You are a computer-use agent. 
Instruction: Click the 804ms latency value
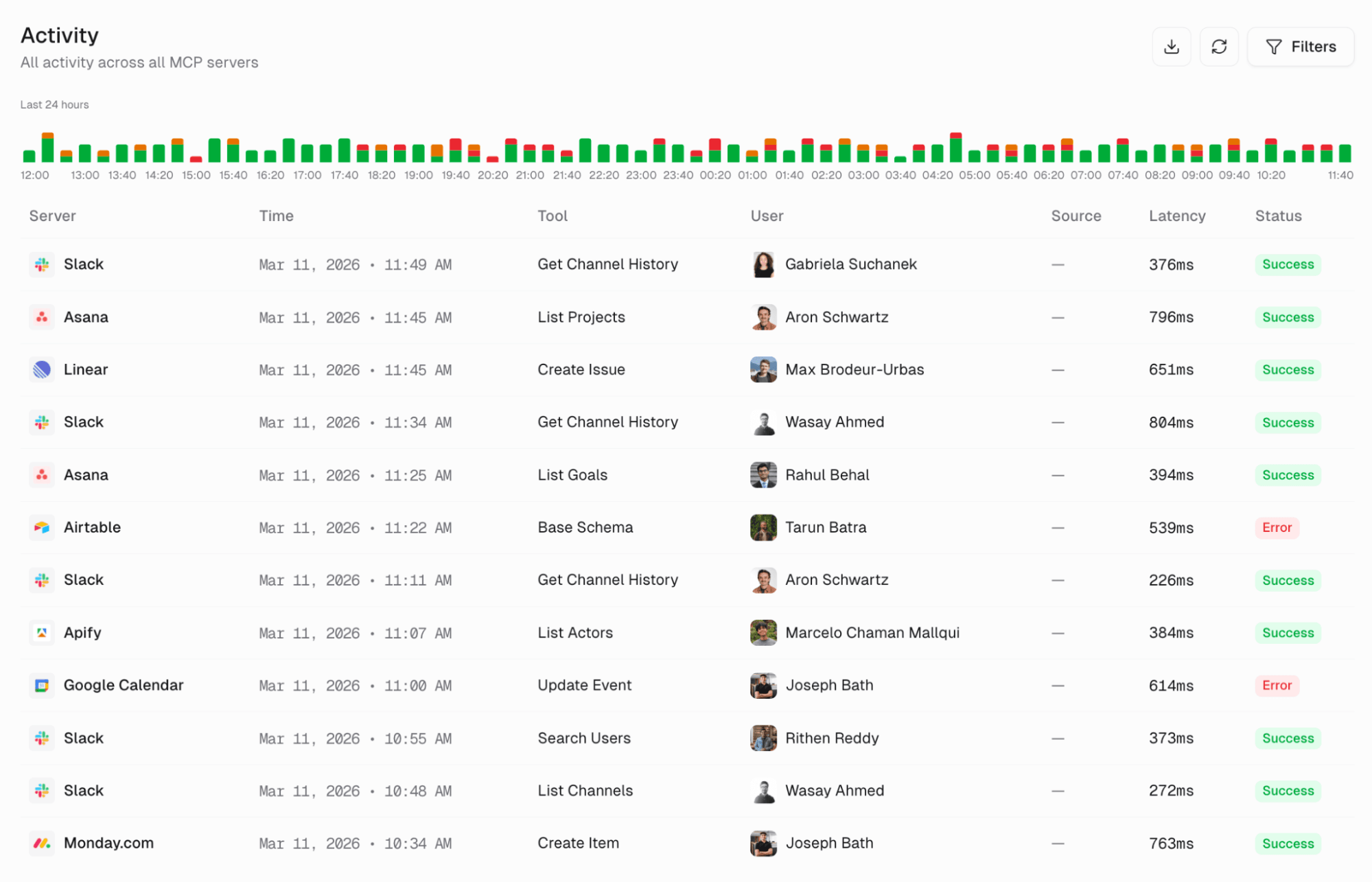coord(1171,422)
